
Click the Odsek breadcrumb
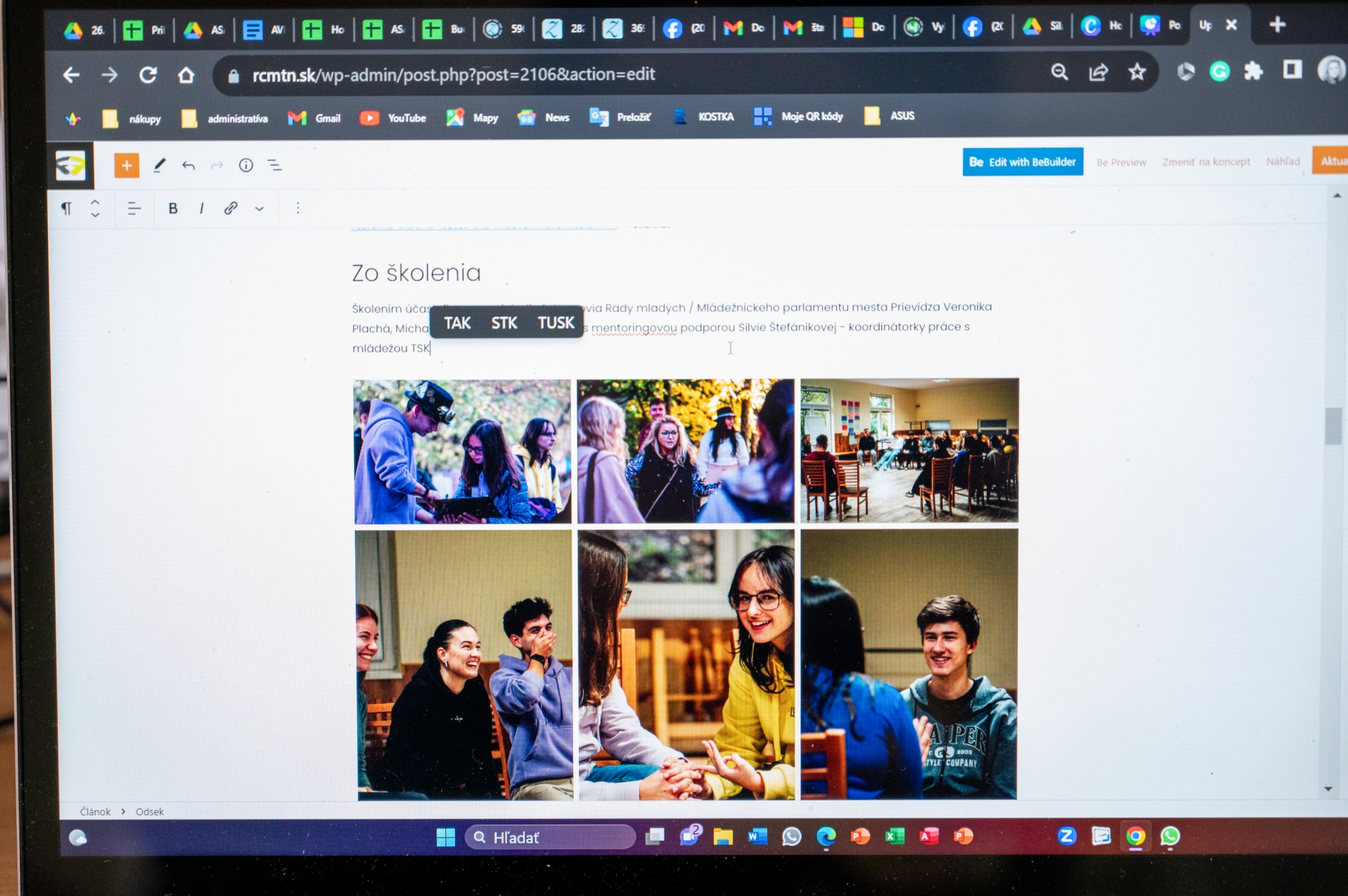tap(150, 812)
